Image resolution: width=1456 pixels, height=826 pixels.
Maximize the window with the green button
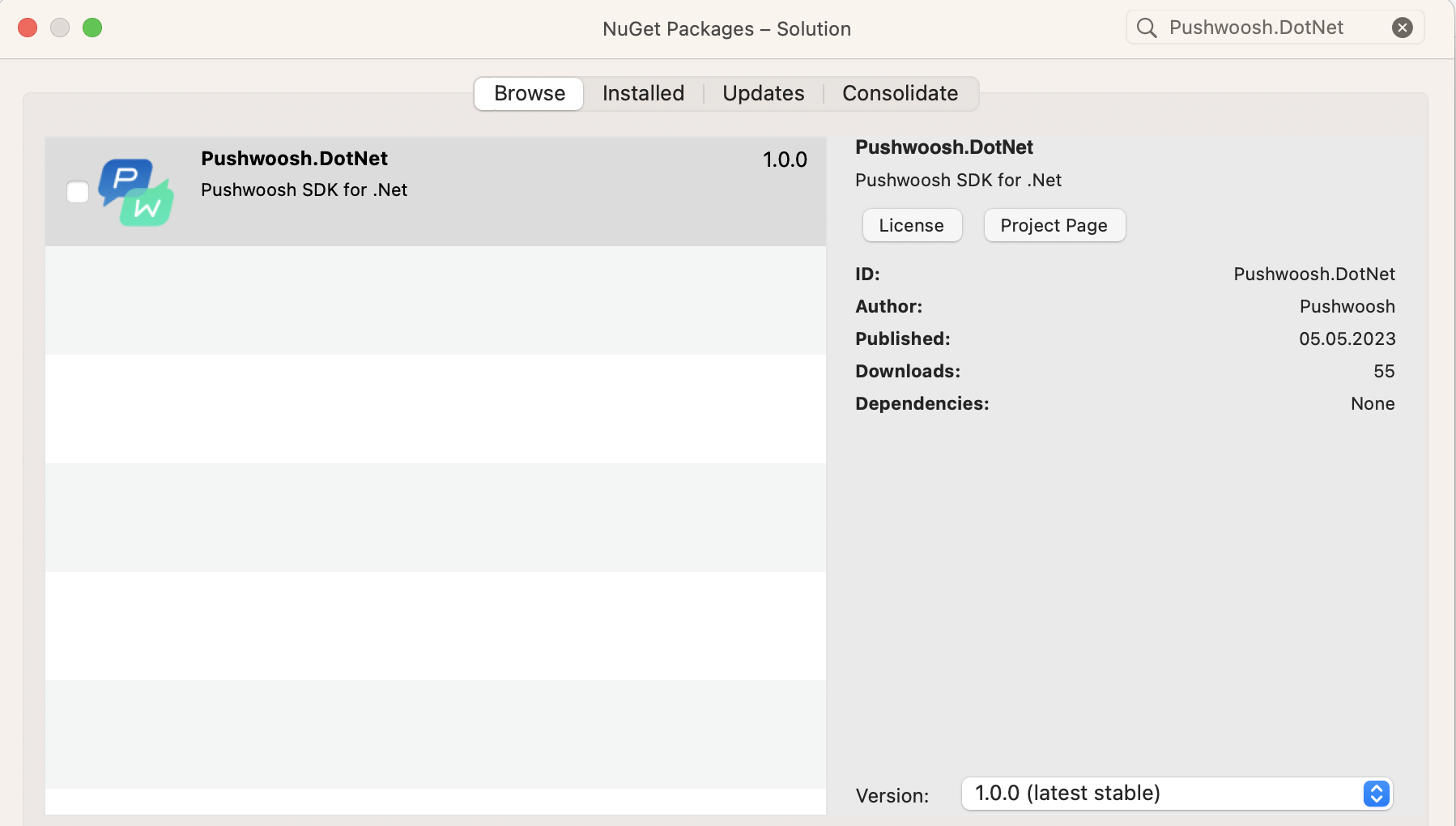[92, 28]
